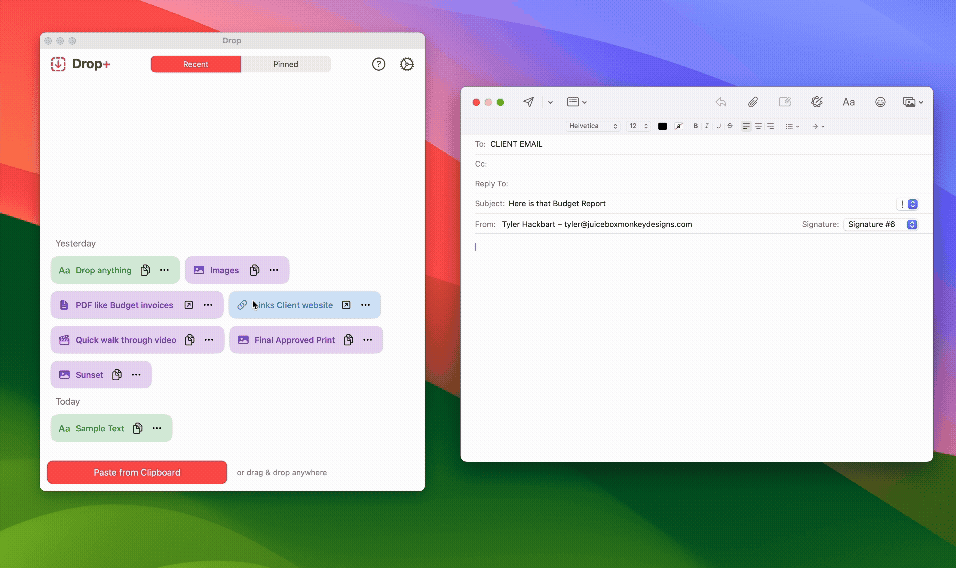Center align text in Mail format bar
Image resolution: width=956 pixels, height=568 pixels.
pyautogui.click(x=758, y=126)
